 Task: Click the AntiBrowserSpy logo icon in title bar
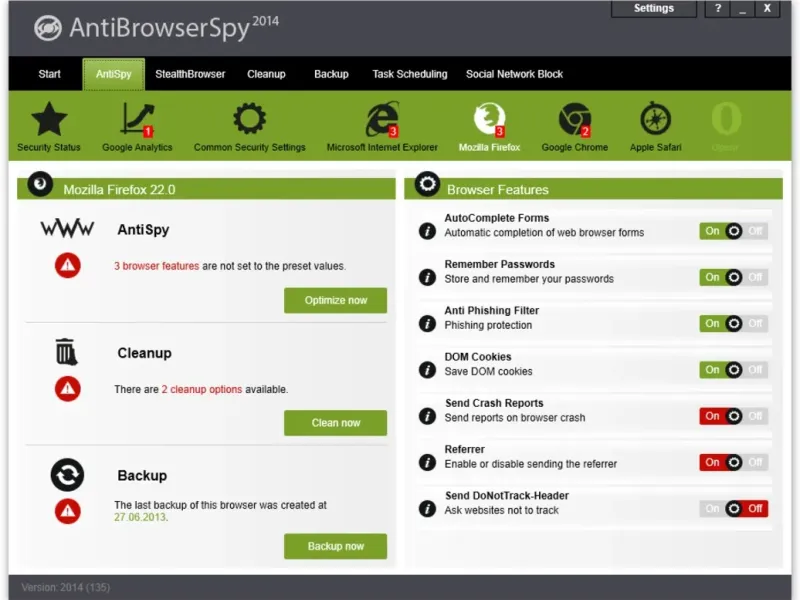pyautogui.click(x=48, y=28)
